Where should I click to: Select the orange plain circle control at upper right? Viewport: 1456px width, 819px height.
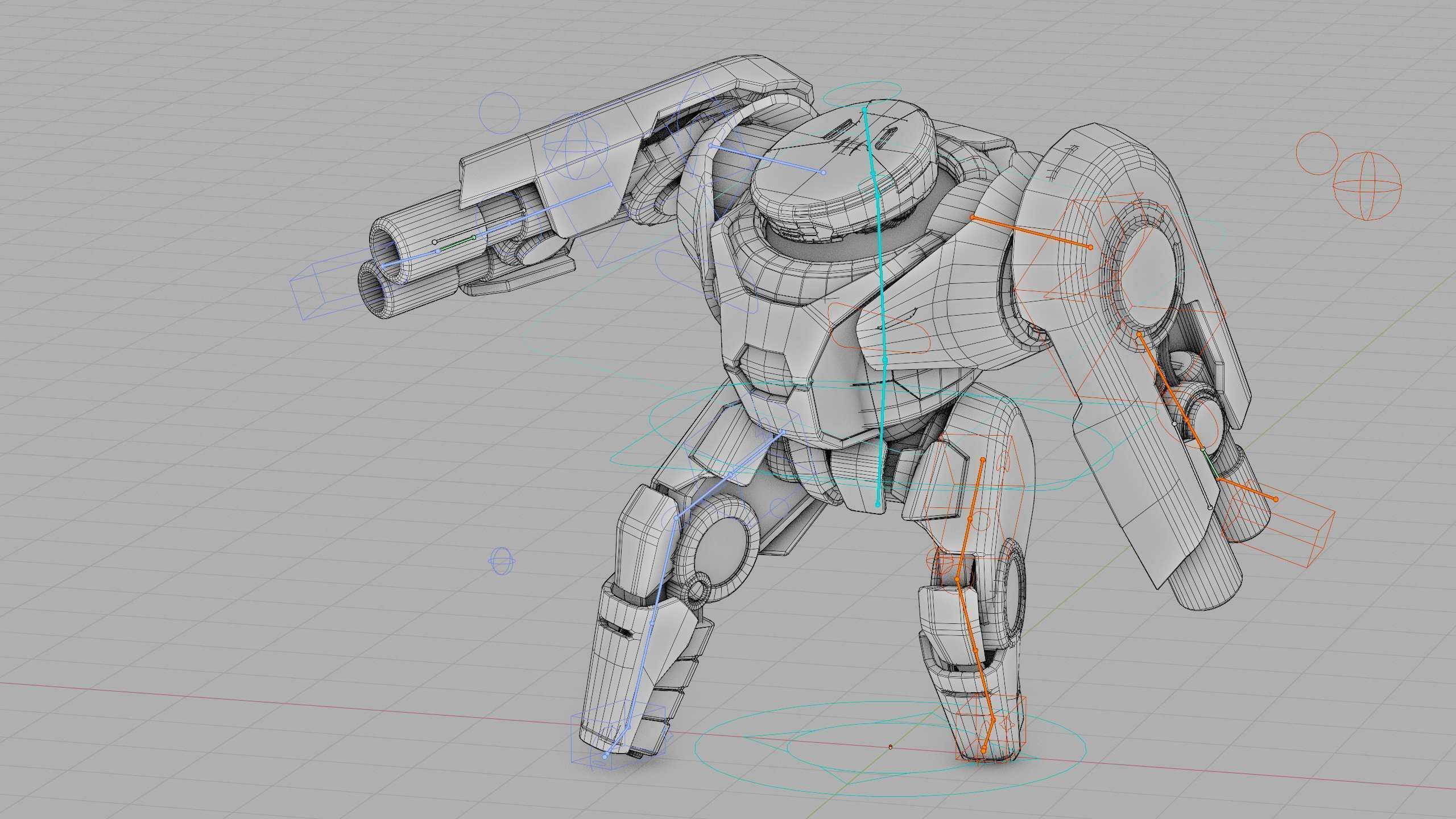point(1317,152)
